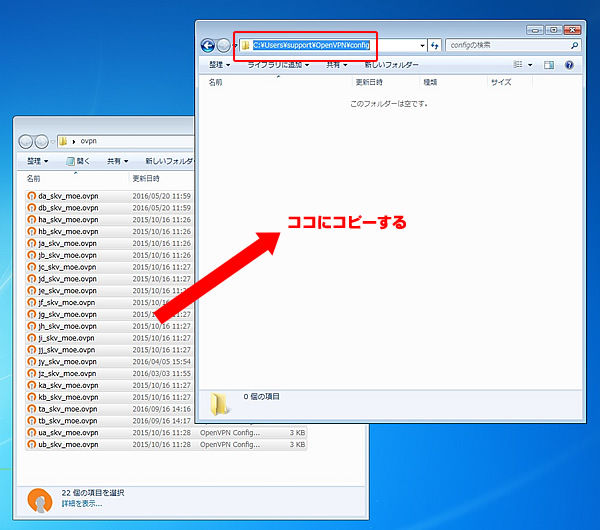The image size is (600, 530).
Task: Click the Back arrow in config window
Action: (x=208, y=45)
